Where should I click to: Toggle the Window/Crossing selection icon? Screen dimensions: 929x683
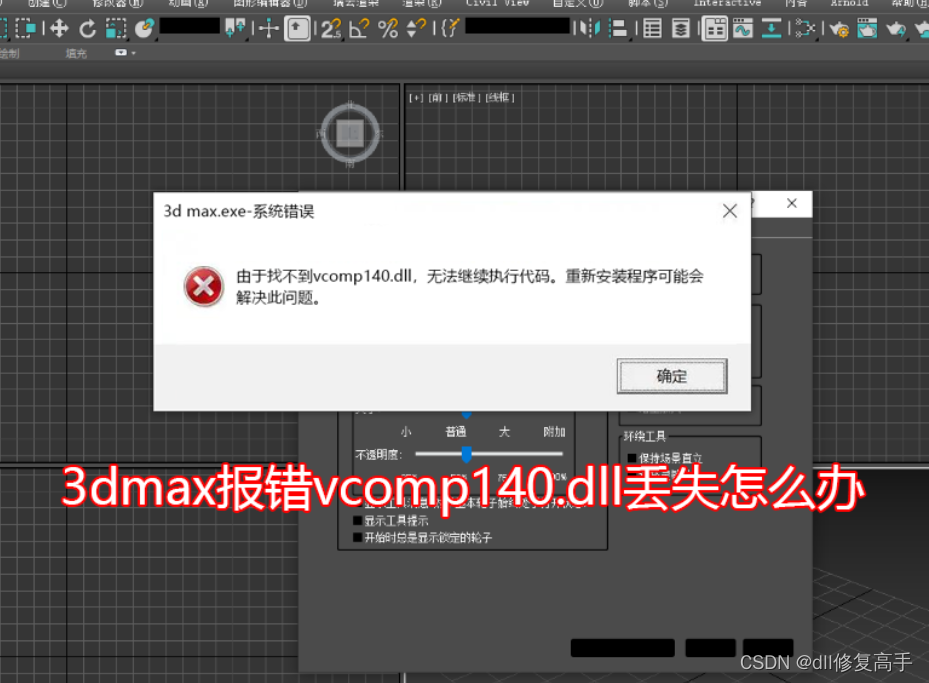point(25,28)
